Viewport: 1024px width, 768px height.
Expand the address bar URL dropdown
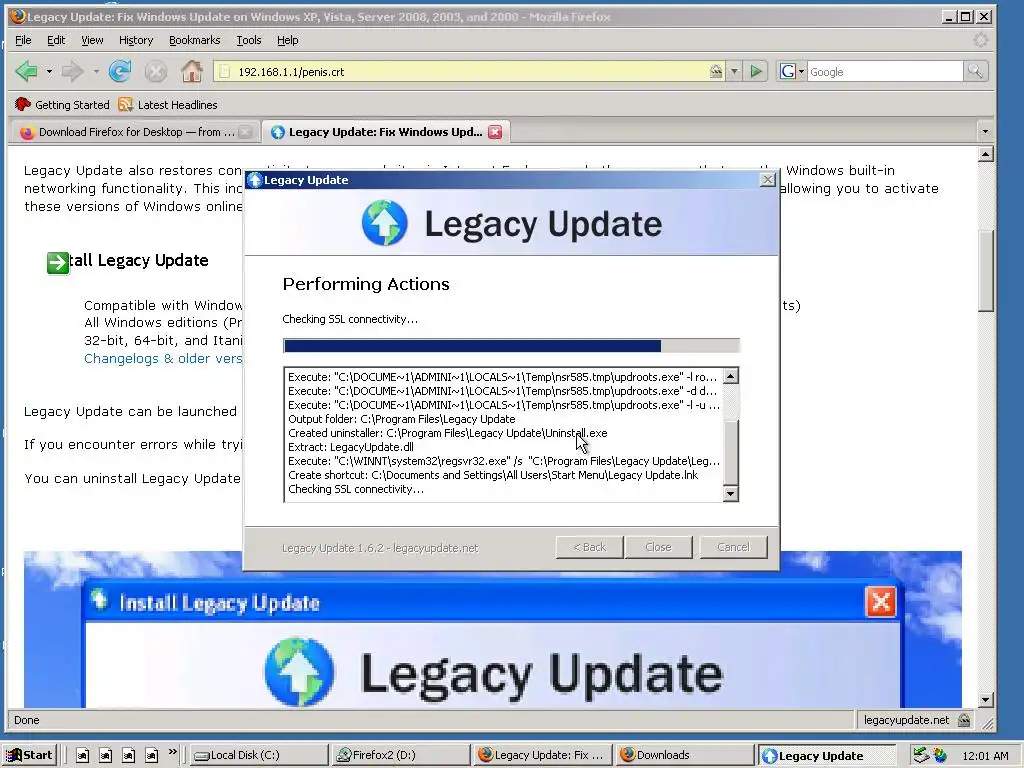point(734,71)
